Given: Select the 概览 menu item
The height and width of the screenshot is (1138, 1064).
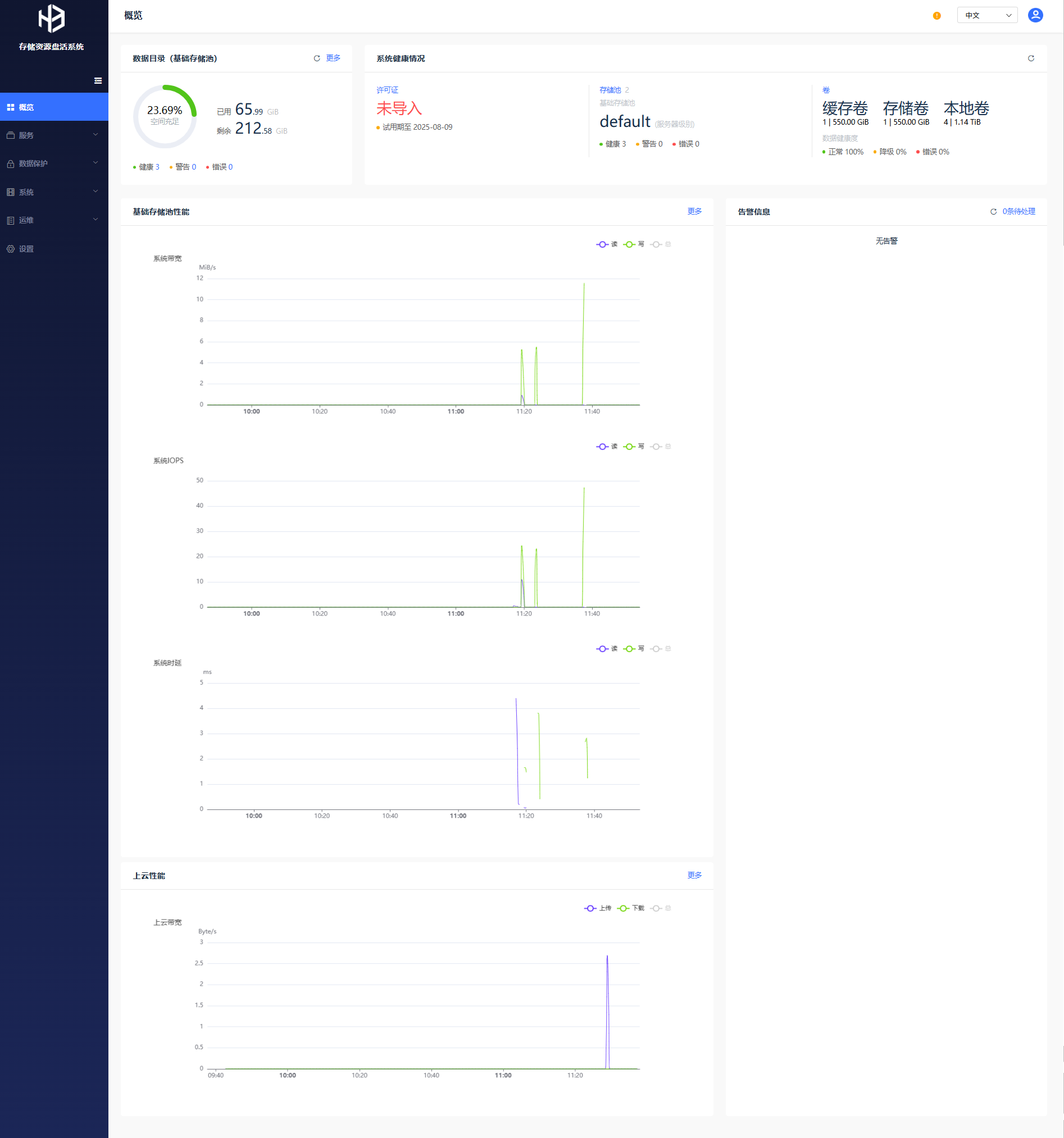Looking at the screenshot, I should click(x=54, y=107).
